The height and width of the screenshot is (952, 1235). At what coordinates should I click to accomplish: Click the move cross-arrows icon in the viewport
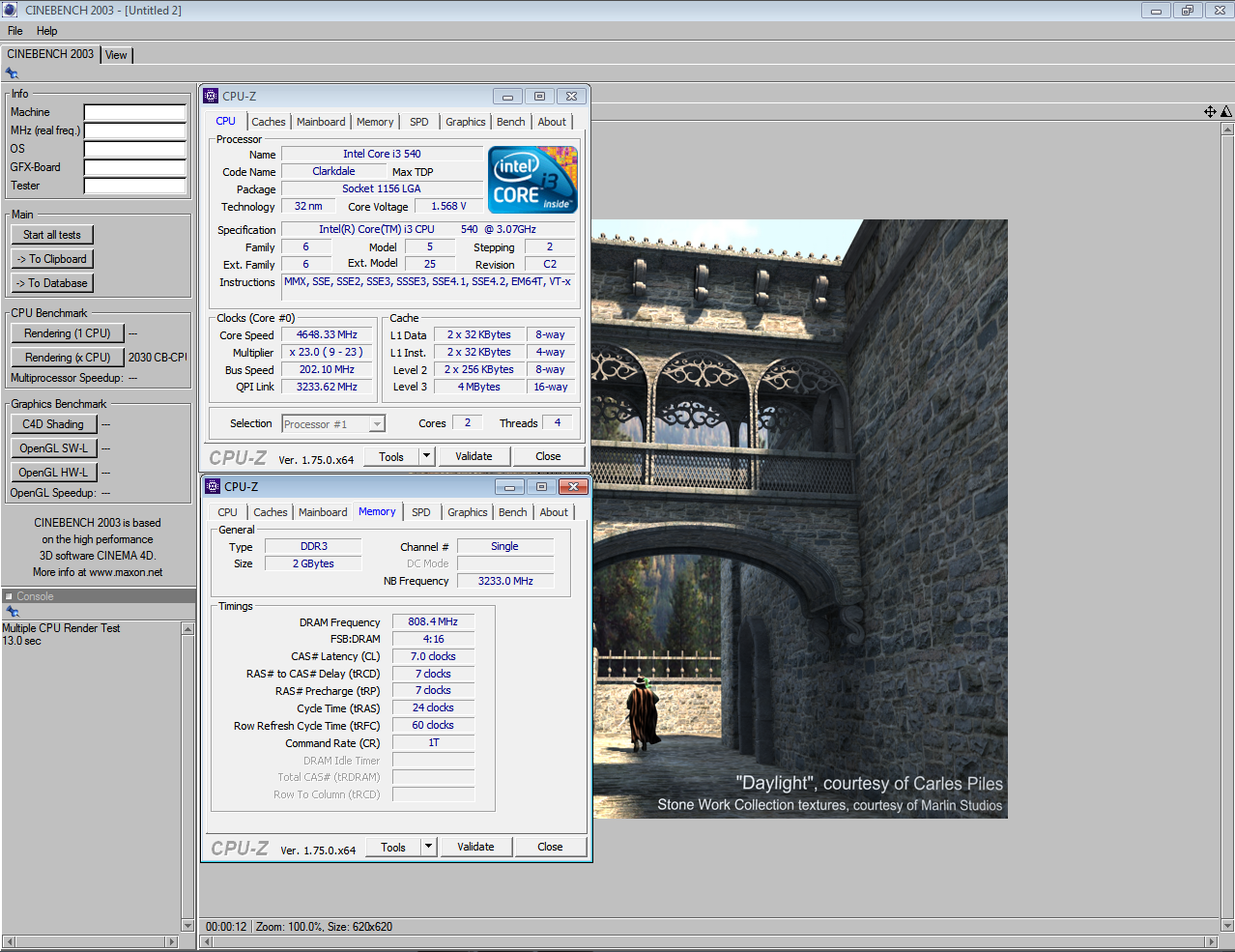click(1210, 112)
